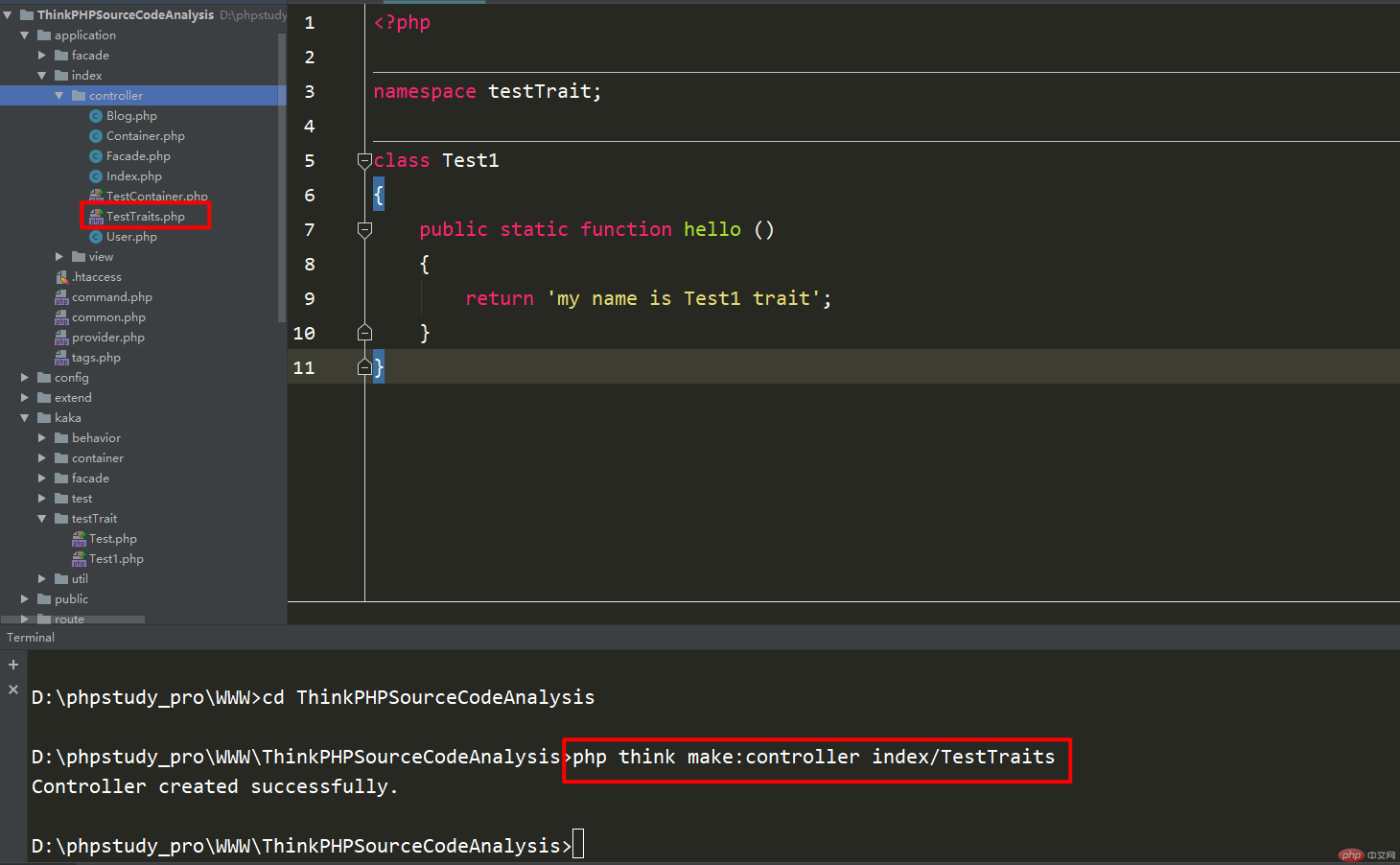This screenshot has width=1400, height=865.
Task: Select Blog.php in the controller folder
Action: (131, 116)
